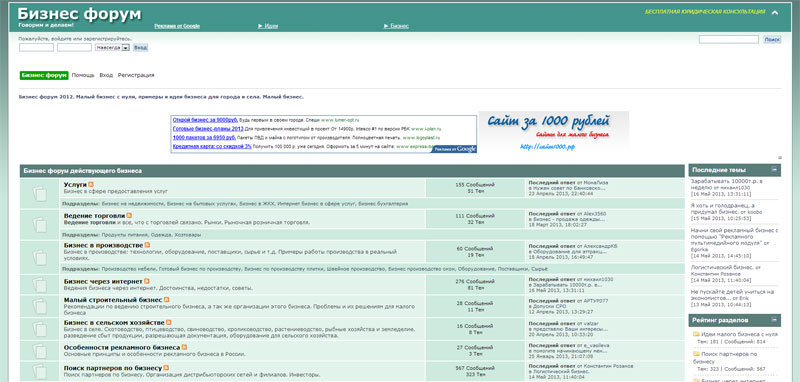Open the RSS feed icon beside Бизнес в производстве
The width and height of the screenshot is (800, 382).
[x=147, y=245]
